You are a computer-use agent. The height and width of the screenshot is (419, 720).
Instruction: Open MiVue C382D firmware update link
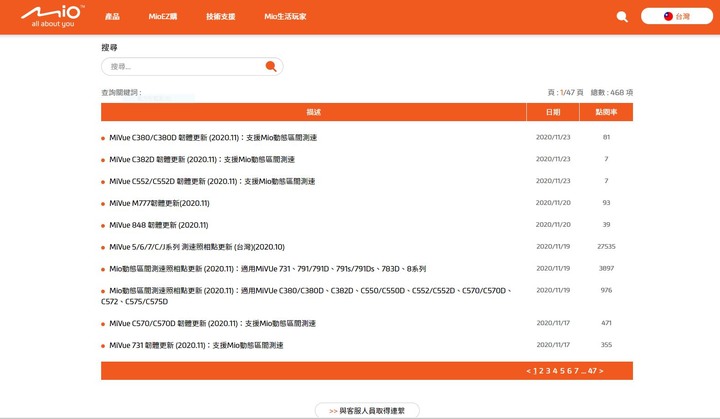202,159
